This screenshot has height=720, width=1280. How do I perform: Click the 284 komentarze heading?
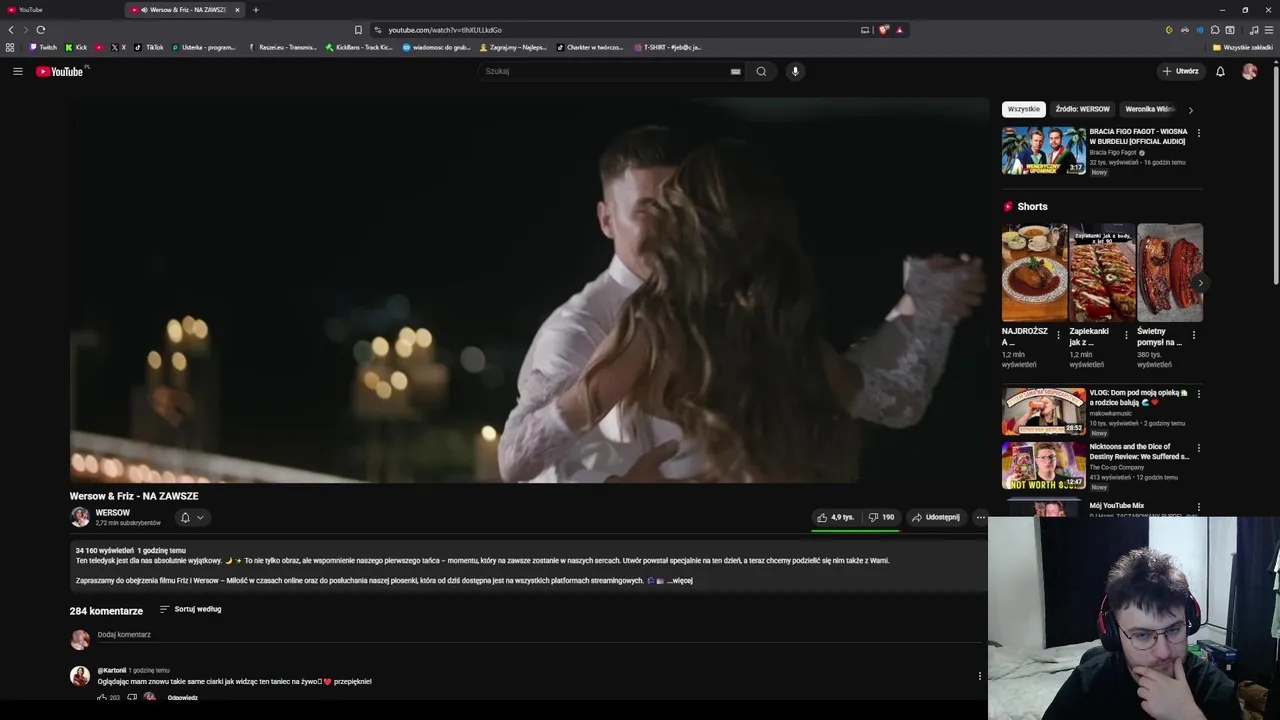[x=106, y=611]
